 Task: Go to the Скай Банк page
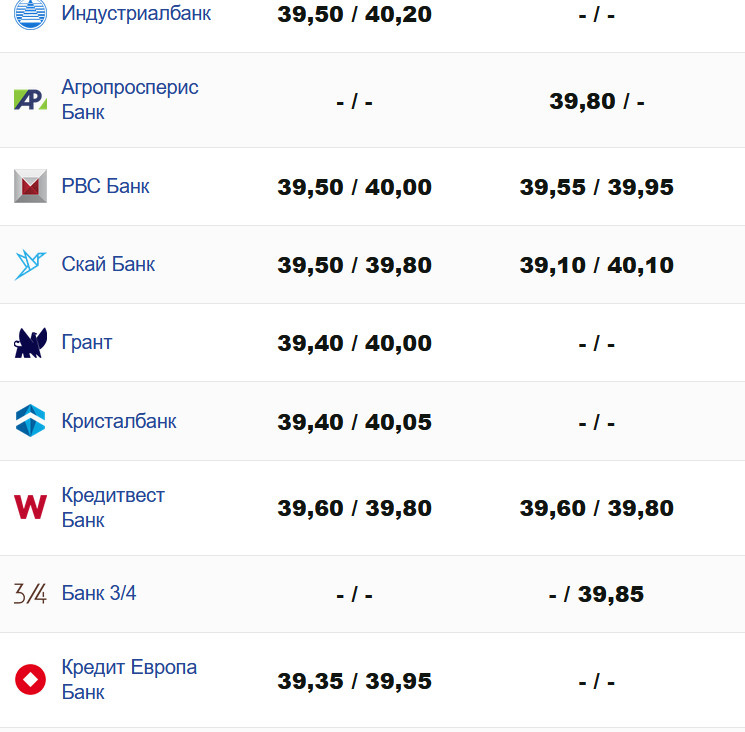[108, 264]
